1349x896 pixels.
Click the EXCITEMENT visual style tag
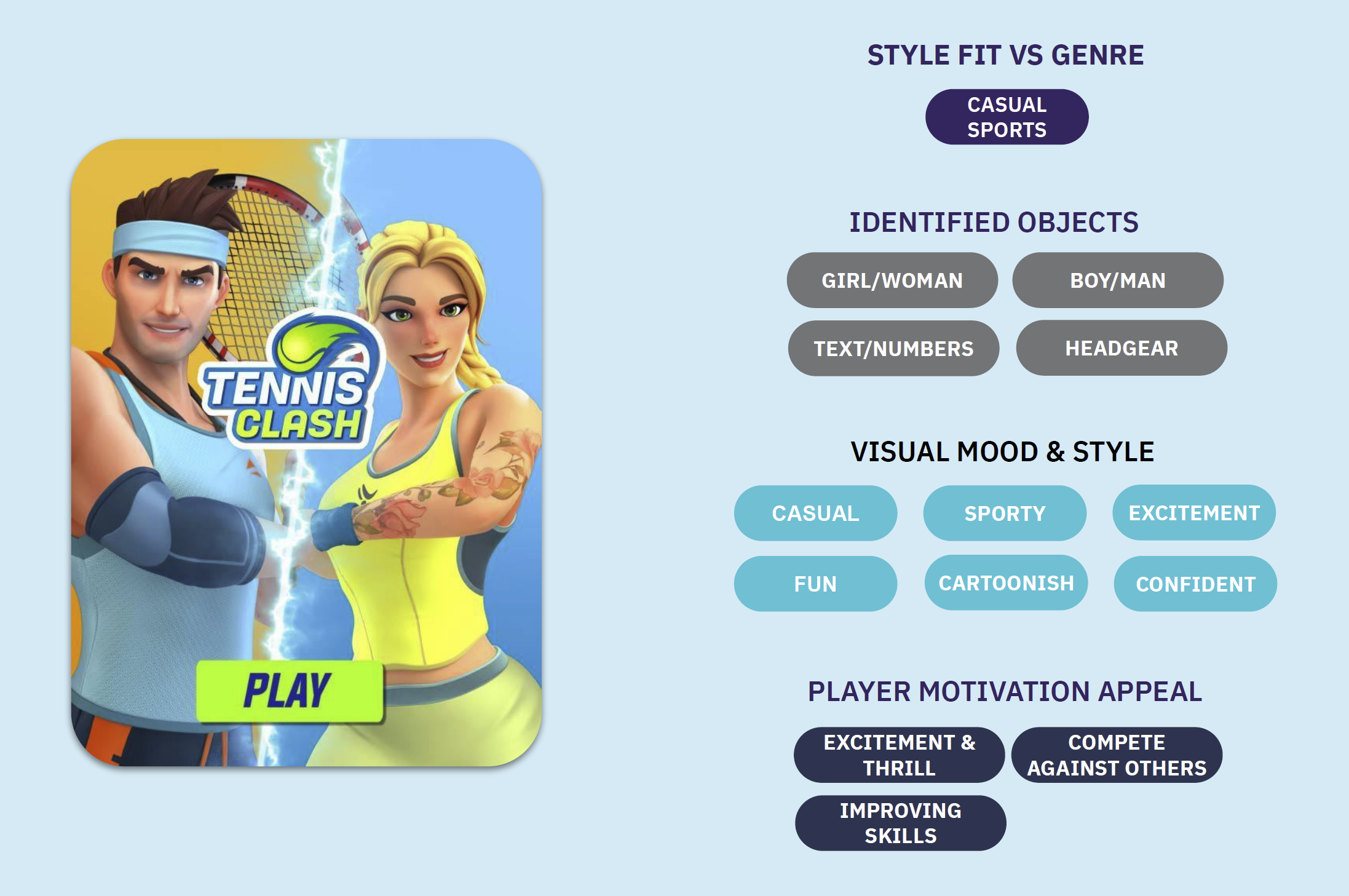1191,512
